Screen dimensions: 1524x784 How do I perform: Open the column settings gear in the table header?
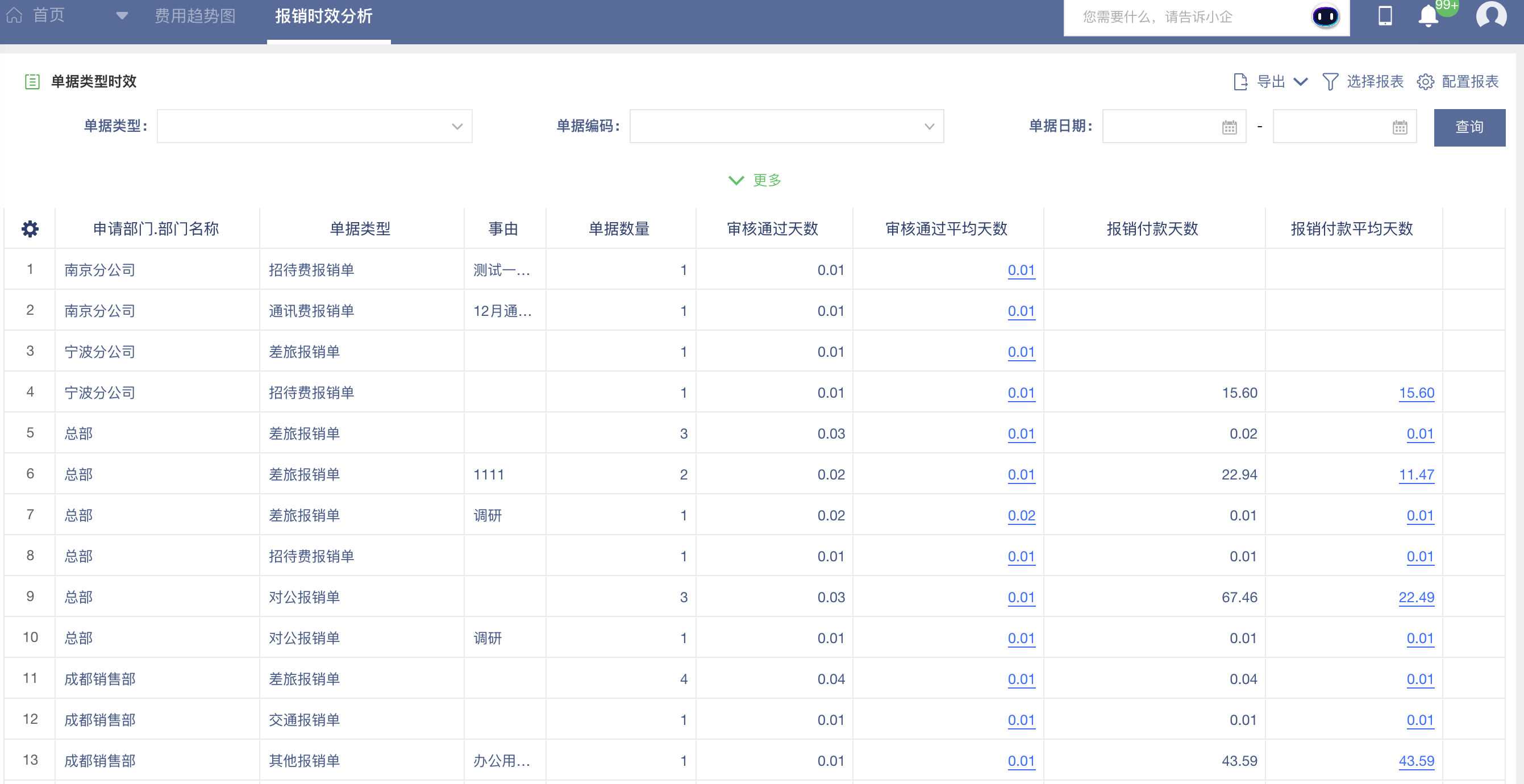(x=29, y=228)
